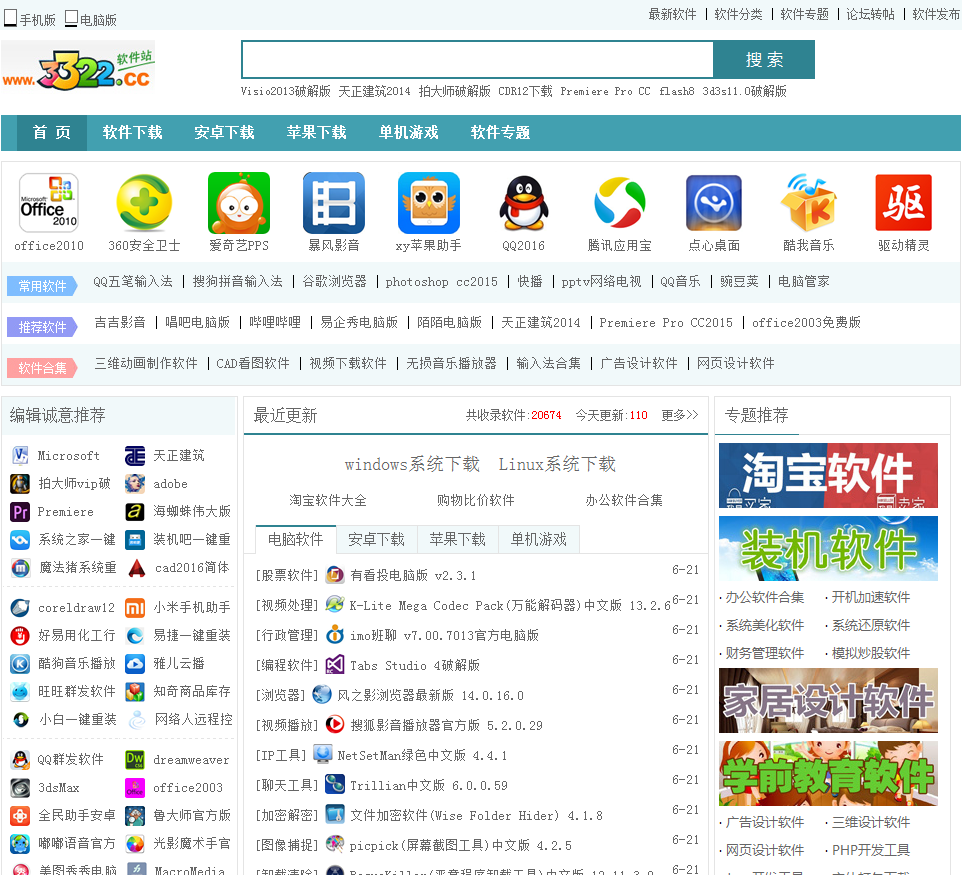
Task: Switch to the 单机游戏 list tab
Action: point(539,539)
